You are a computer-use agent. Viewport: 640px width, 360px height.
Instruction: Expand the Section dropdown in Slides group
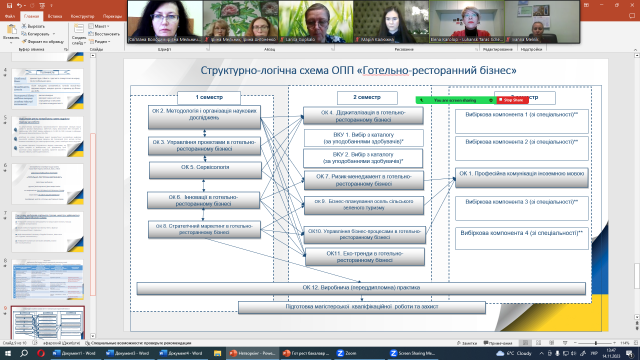(x=100, y=42)
